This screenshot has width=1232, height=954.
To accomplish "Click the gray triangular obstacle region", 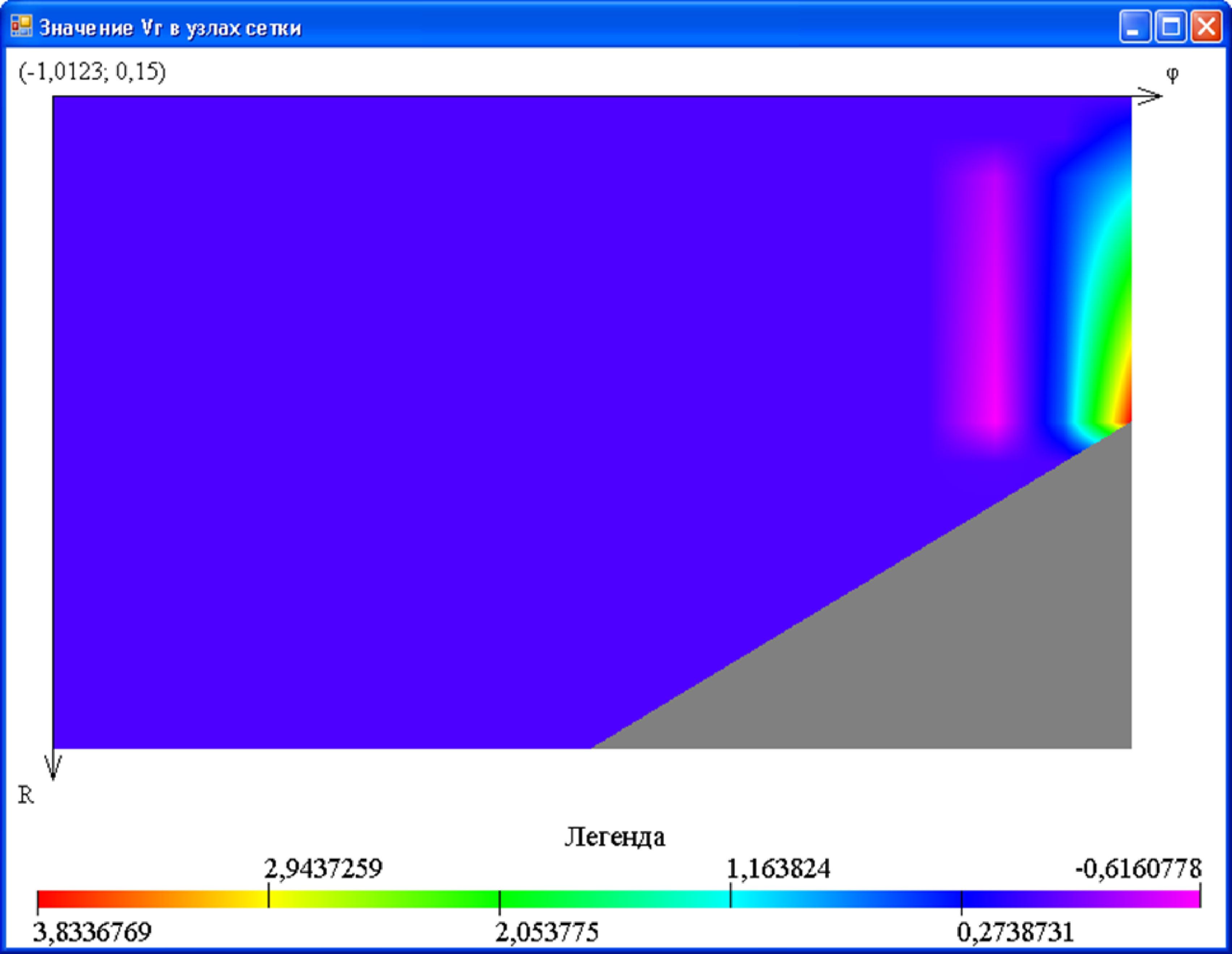I will 959,649.
